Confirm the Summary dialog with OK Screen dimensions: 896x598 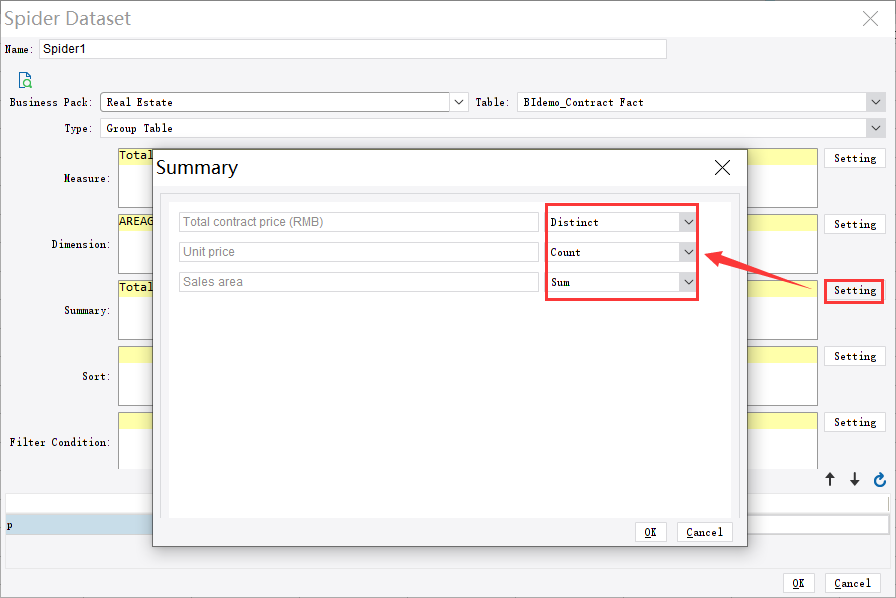[x=651, y=531]
